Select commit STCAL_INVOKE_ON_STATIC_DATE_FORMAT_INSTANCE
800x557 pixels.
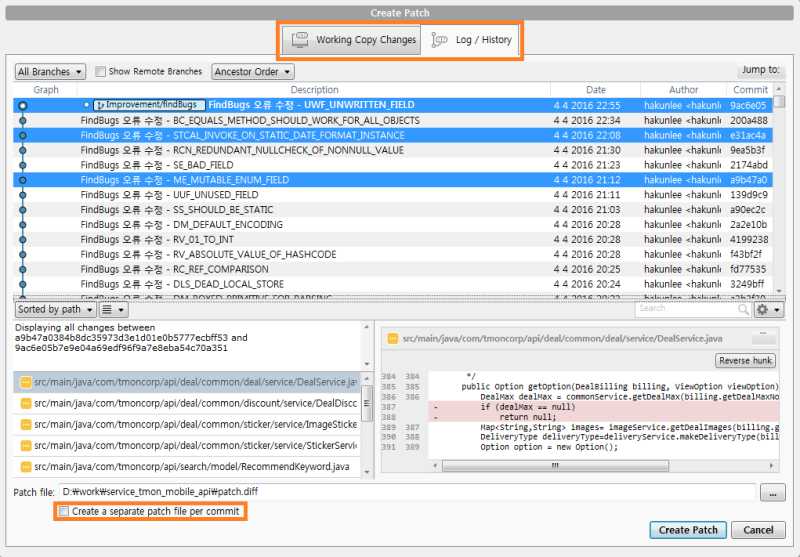pos(392,135)
